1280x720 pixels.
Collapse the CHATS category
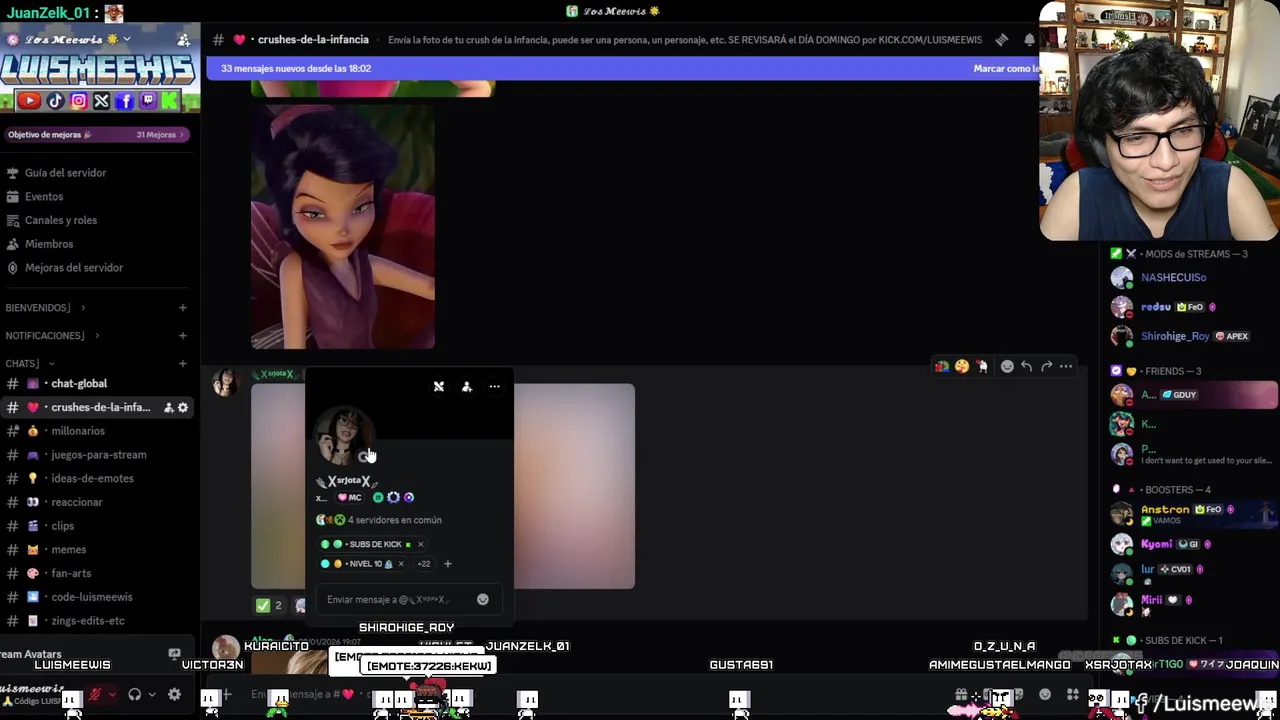click(29, 364)
